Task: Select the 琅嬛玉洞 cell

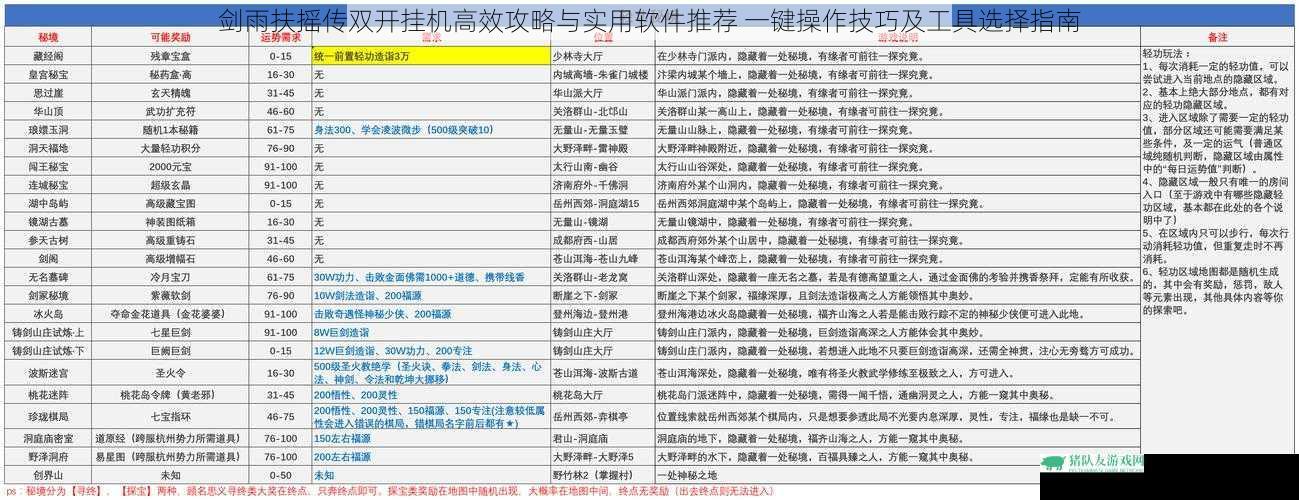Action: 48,130
